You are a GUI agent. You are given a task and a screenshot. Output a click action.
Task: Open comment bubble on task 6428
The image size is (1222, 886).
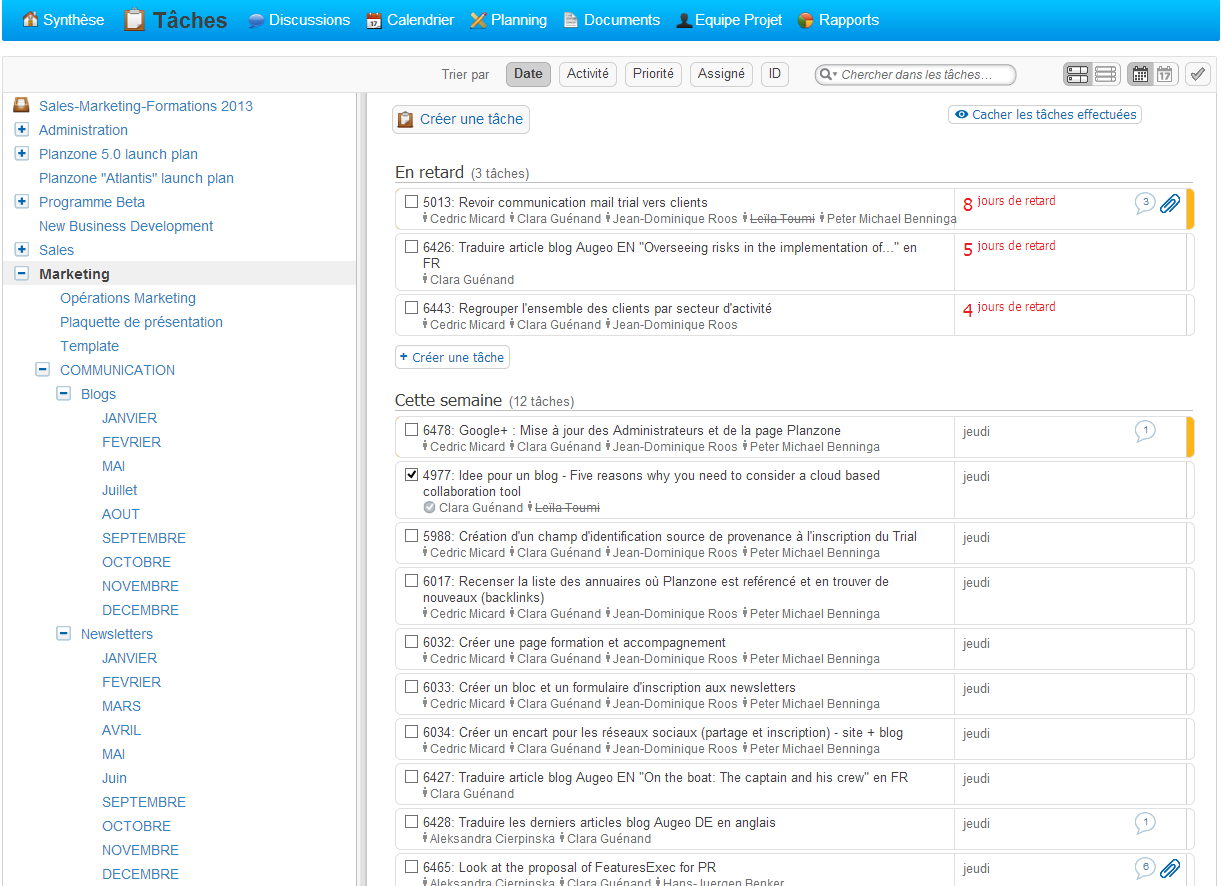pos(1145,823)
